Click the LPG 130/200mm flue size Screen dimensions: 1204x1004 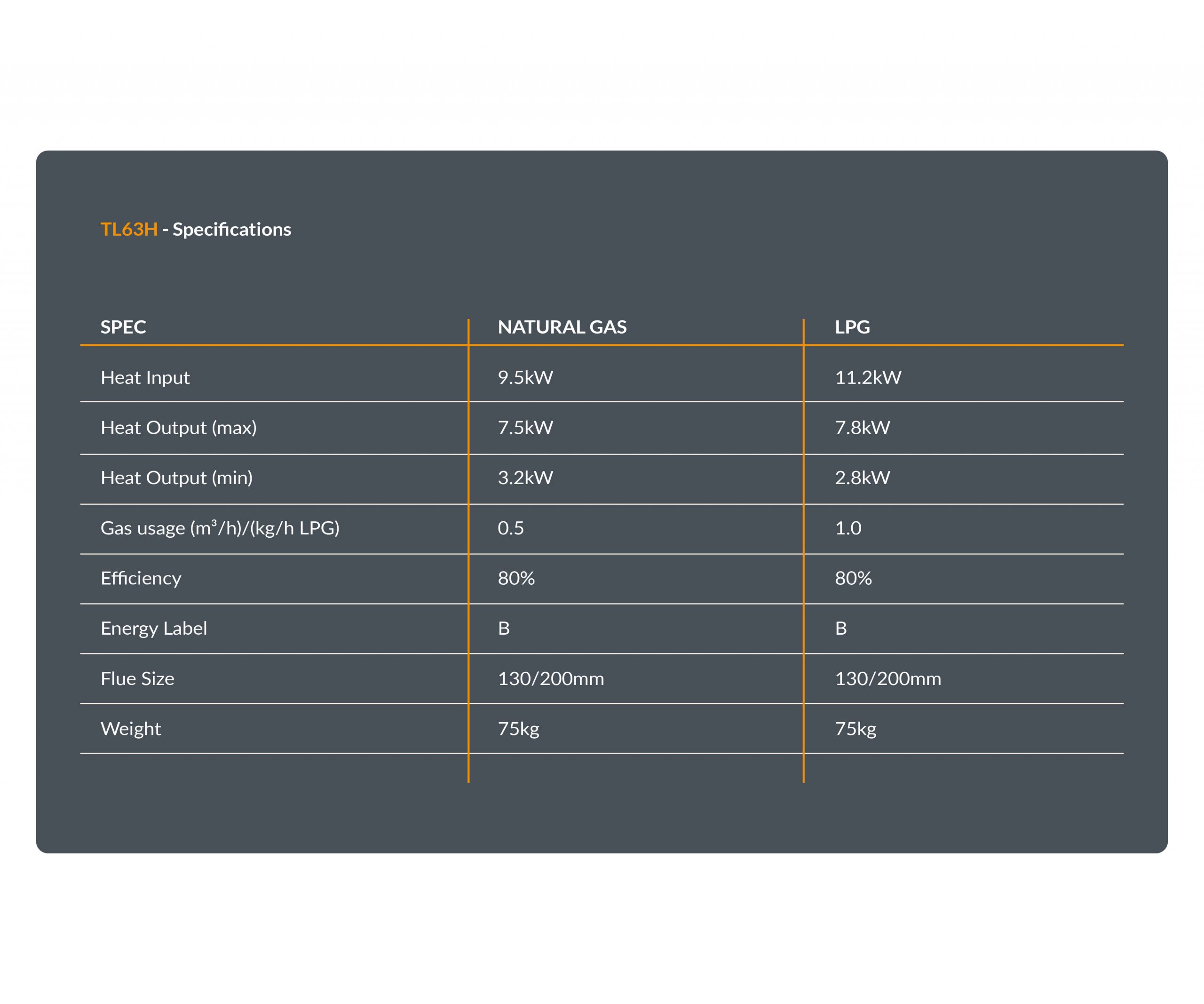[888, 679]
